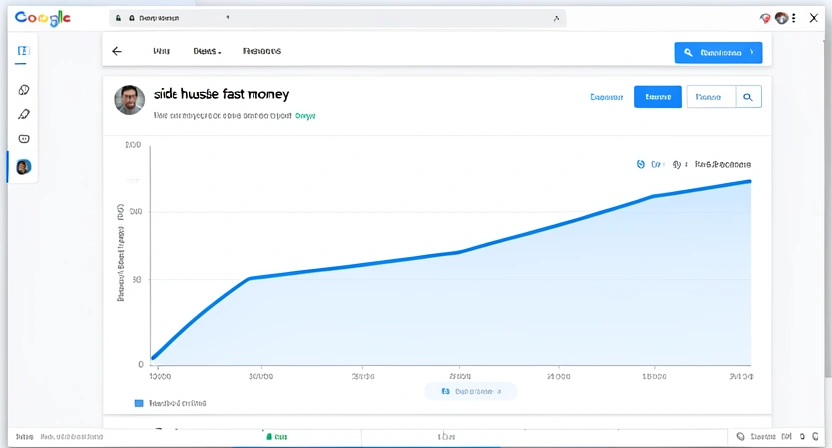Click the back arrow
The image size is (832, 448).
(117, 51)
